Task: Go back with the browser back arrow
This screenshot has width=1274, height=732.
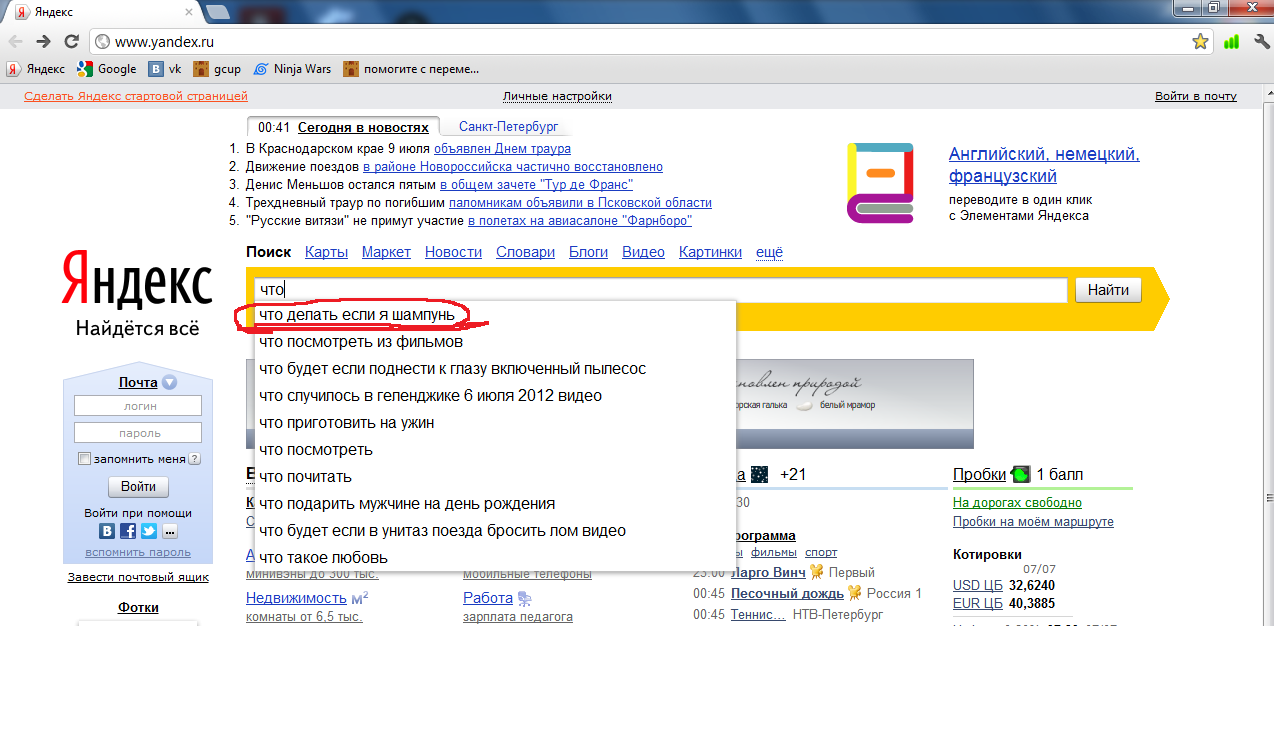Action: click(x=15, y=41)
